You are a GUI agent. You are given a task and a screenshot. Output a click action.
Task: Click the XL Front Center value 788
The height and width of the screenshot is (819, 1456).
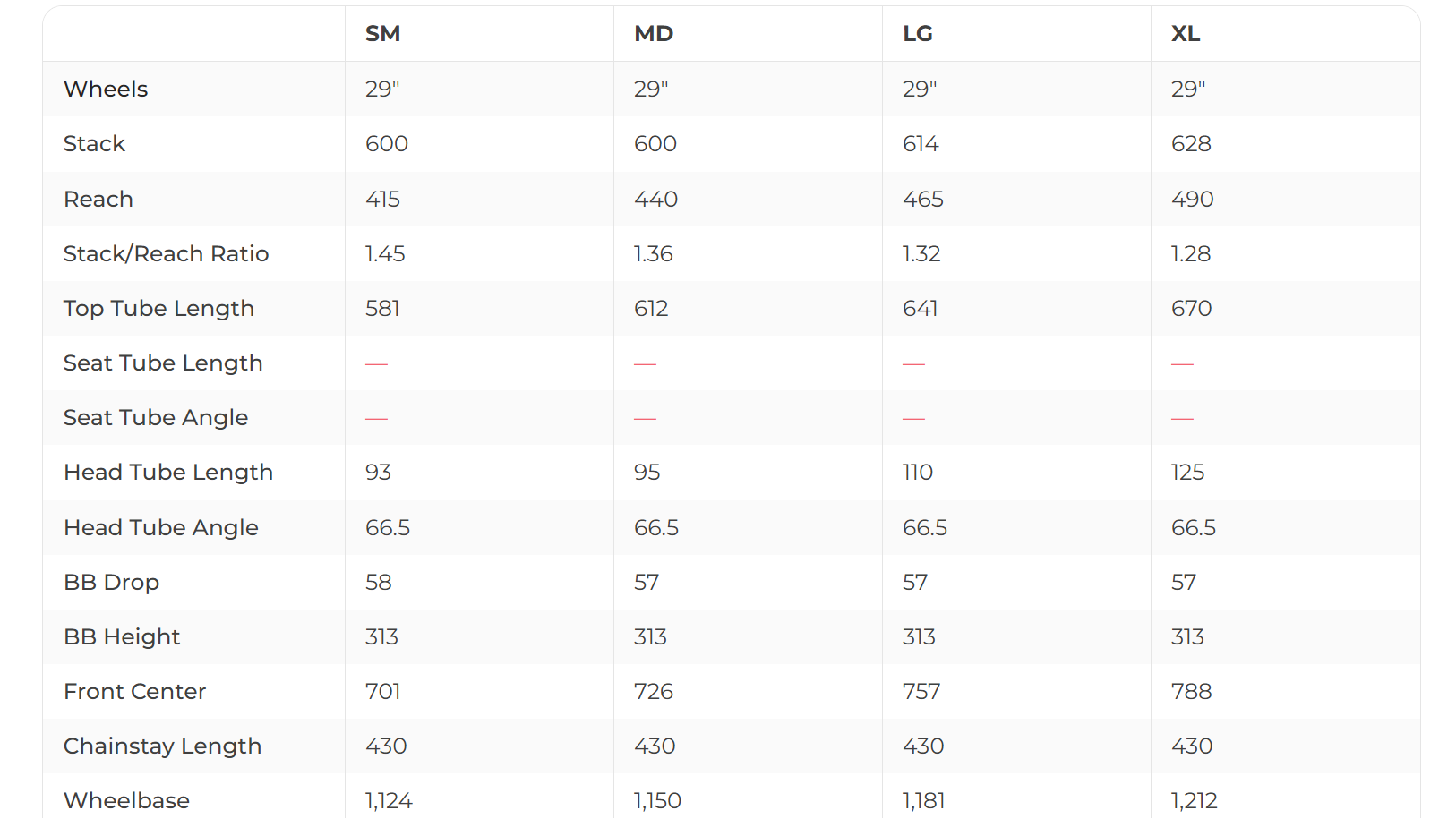coord(1191,692)
